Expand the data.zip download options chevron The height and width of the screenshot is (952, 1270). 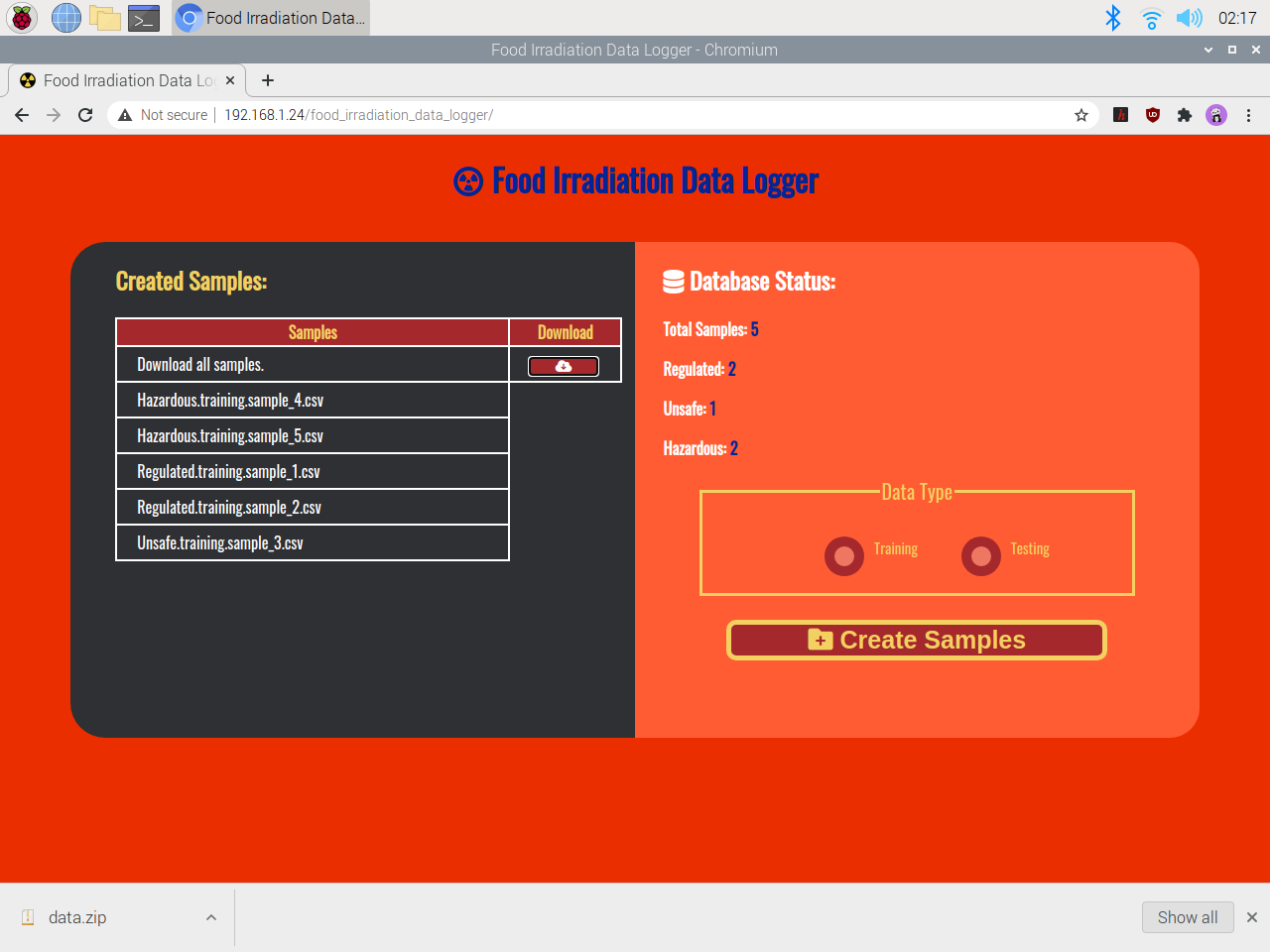[x=210, y=917]
